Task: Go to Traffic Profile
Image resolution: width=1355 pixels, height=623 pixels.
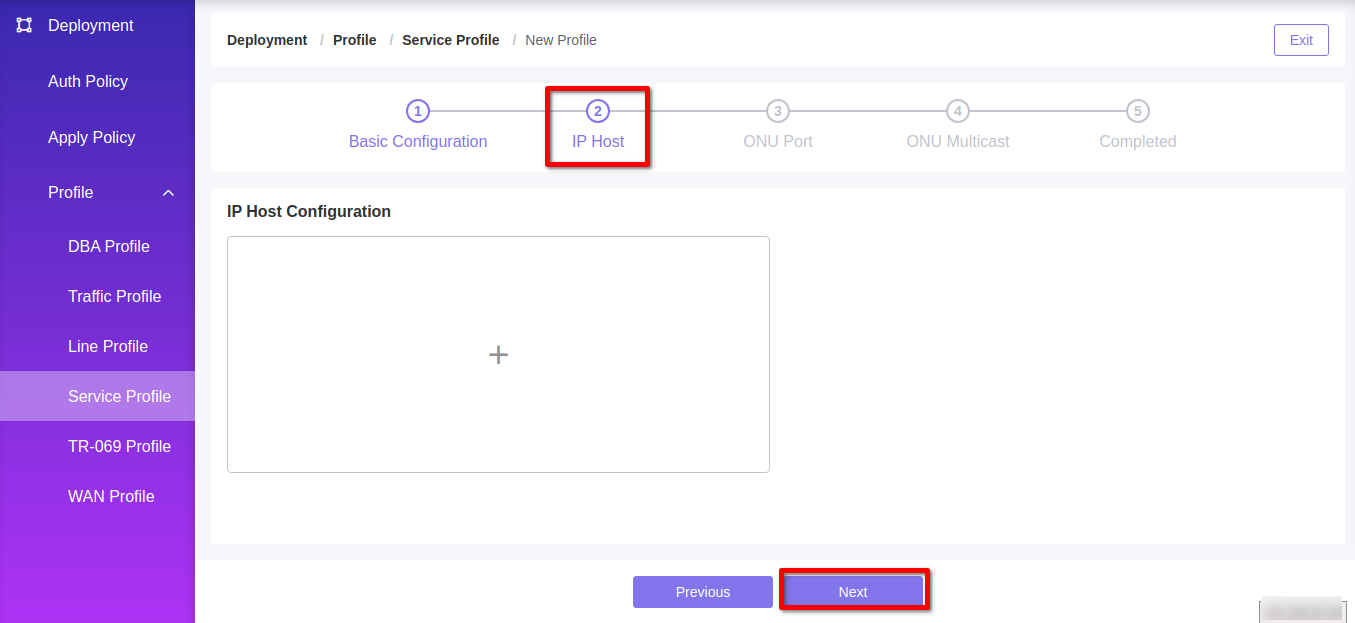Action: pyautogui.click(x=114, y=297)
